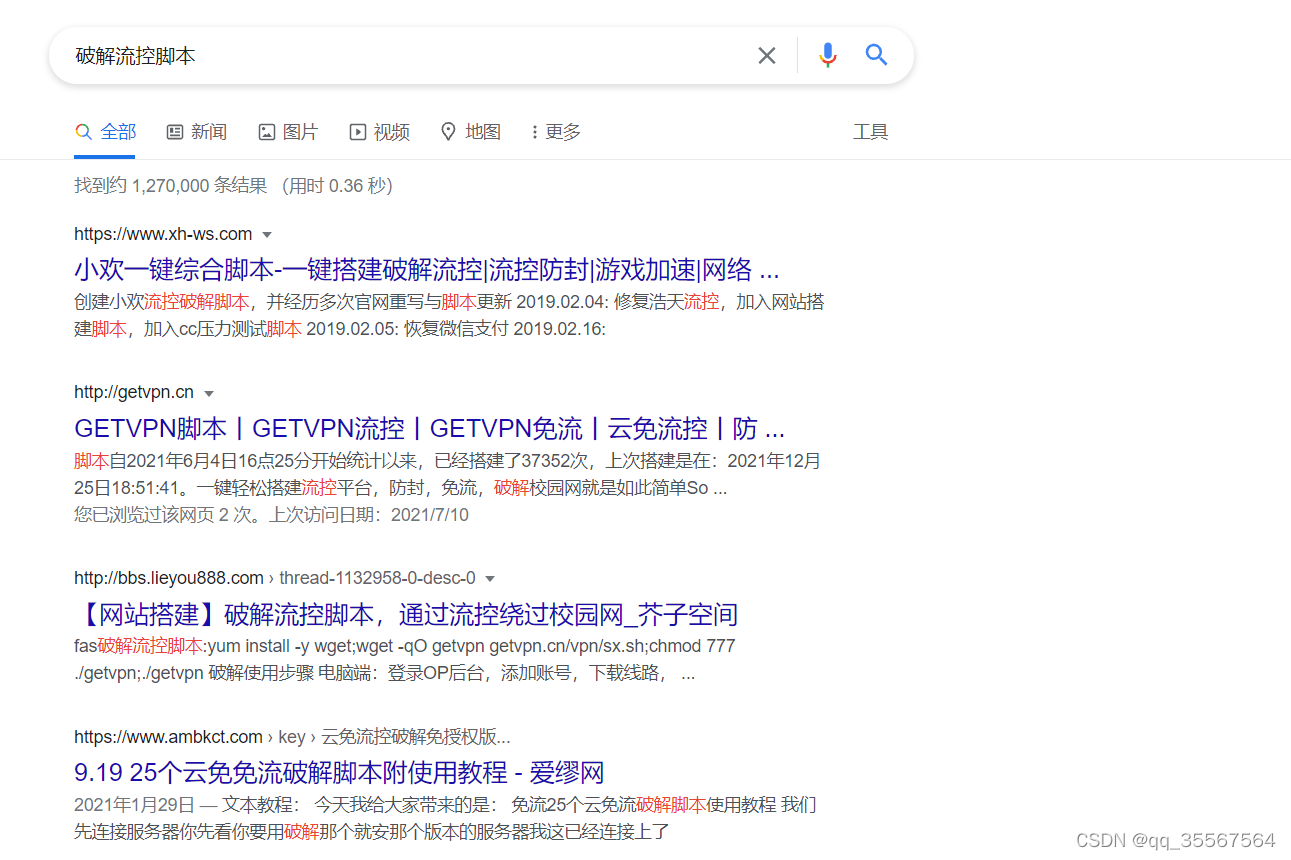Open the 地图 maps tab
1291x860 pixels.
tap(470, 132)
